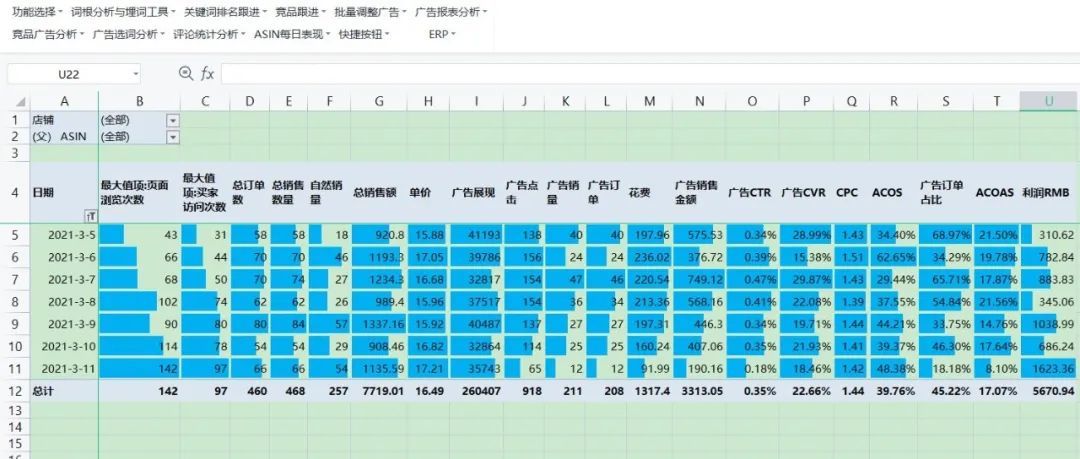Open the 广告选词分析 menu
The width and height of the screenshot is (1080, 459).
click(x=129, y=34)
